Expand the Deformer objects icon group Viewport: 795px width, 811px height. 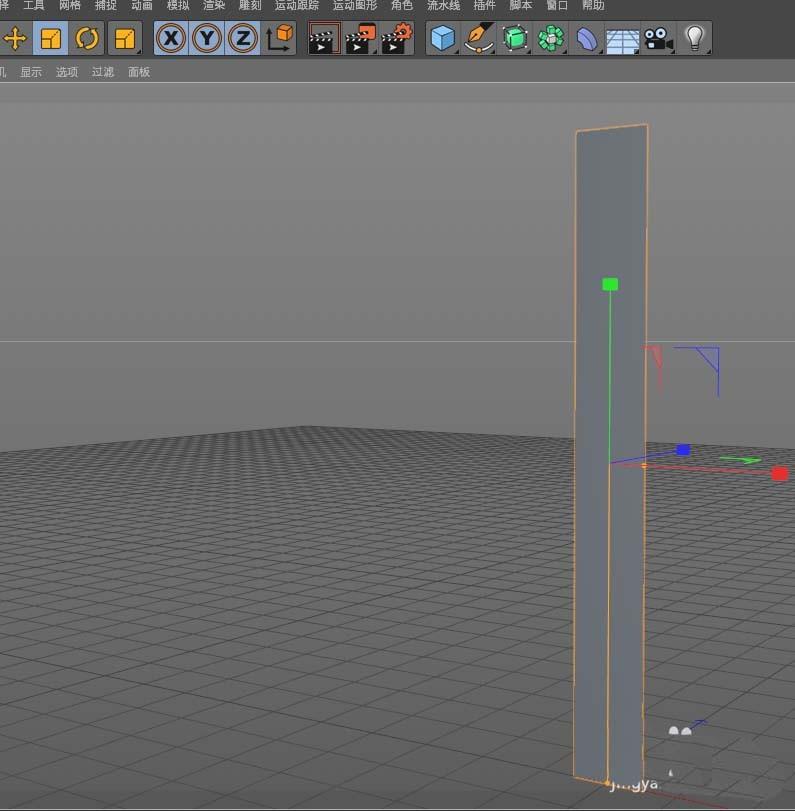click(x=587, y=39)
